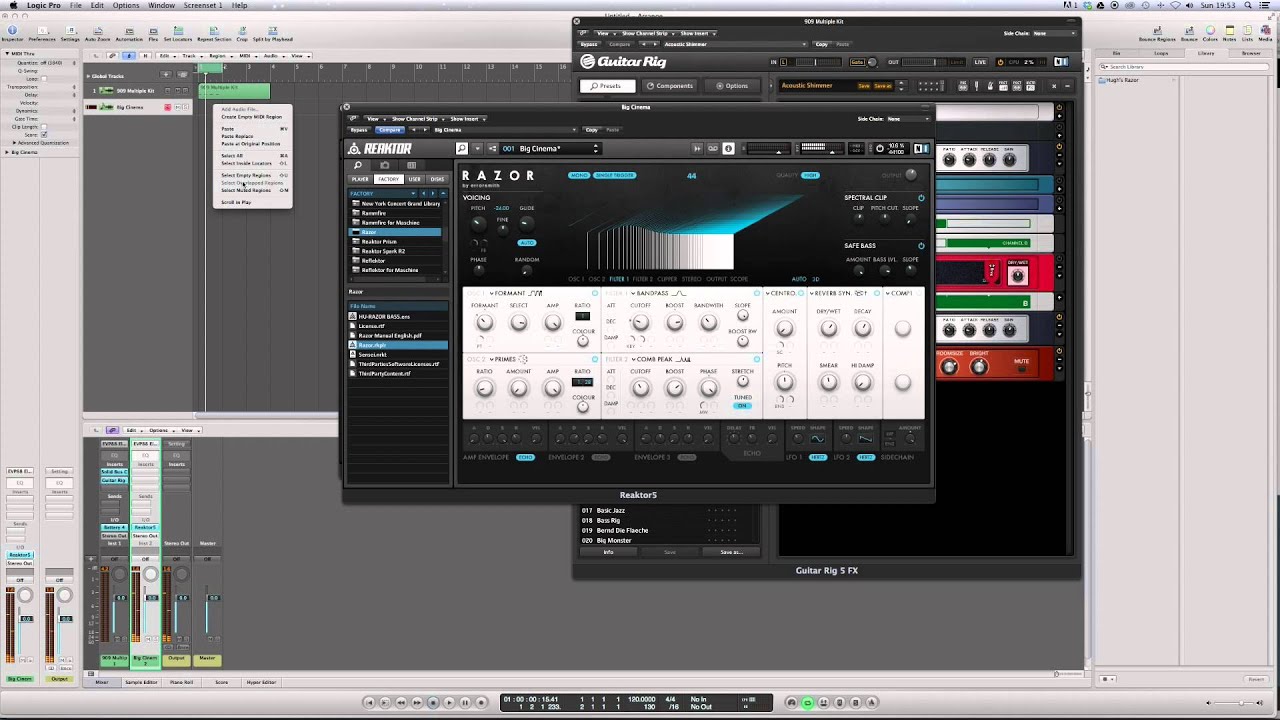Click Compare button in Big Cinema plugin

[389, 130]
